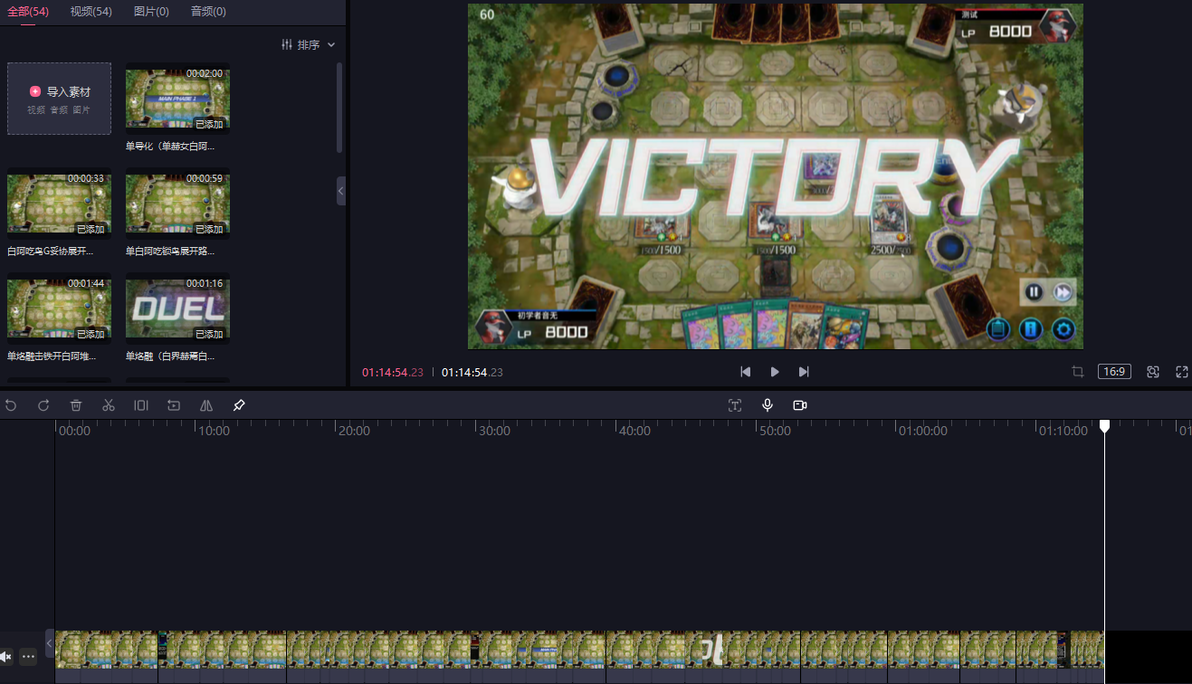The image size is (1192, 684).
Task: Select the 00:00:33 media clip thumbnail
Action: [x=59, y=204]
